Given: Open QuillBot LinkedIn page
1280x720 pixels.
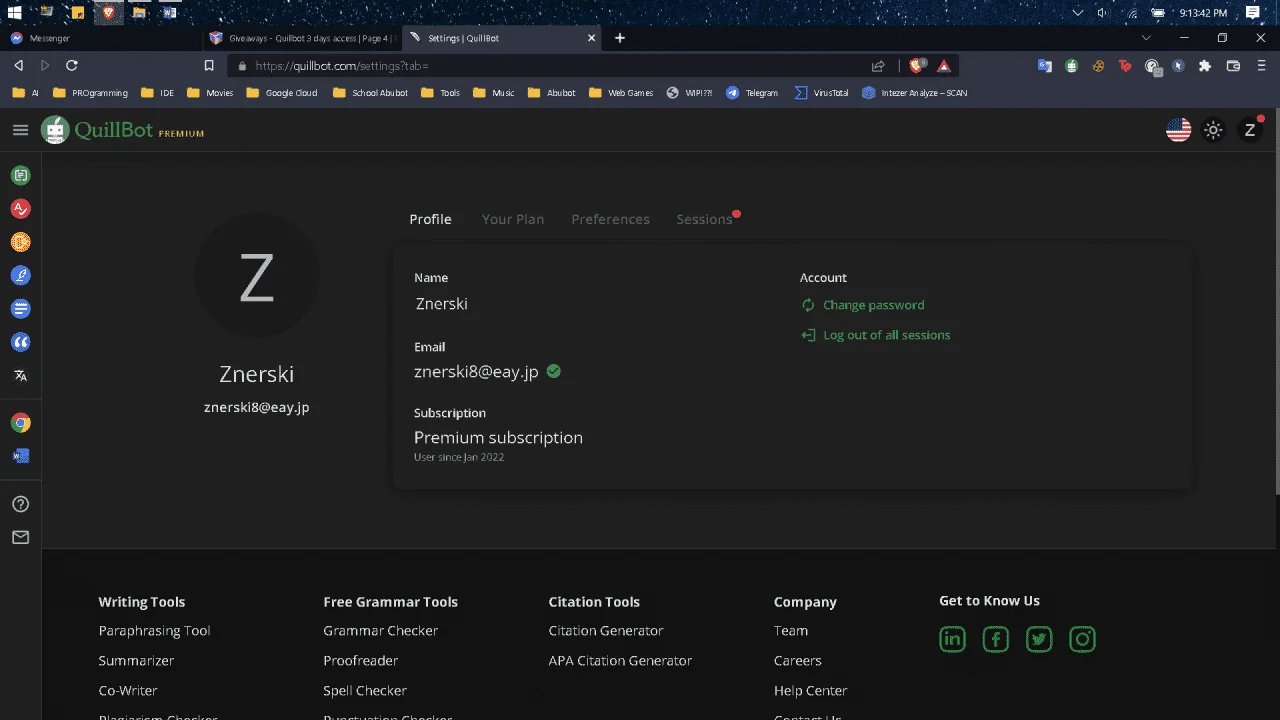Looking at the screenshot, I should pos(952,639).
